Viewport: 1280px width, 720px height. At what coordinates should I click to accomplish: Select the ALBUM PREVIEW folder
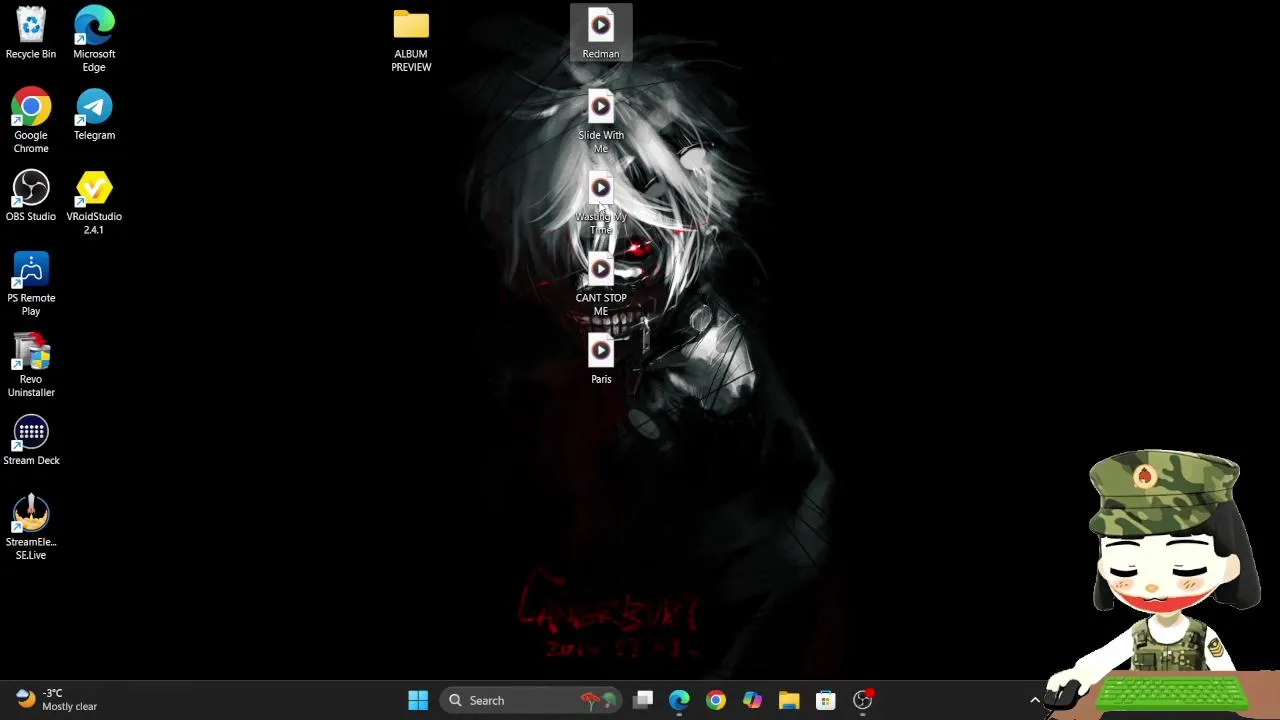[411, 40]
